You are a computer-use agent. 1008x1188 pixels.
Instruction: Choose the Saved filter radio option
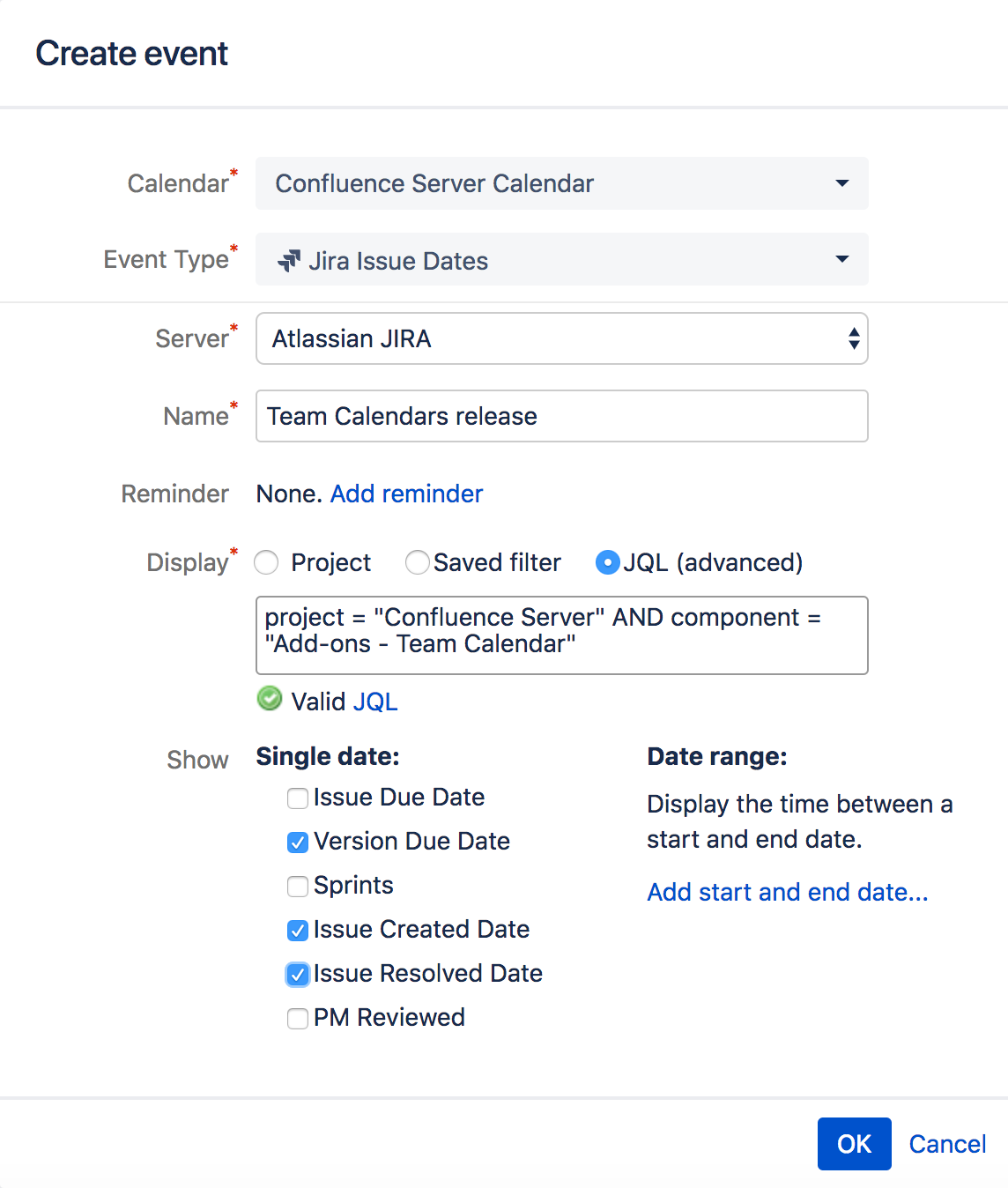pyautogui.click(x=417, y=562)
